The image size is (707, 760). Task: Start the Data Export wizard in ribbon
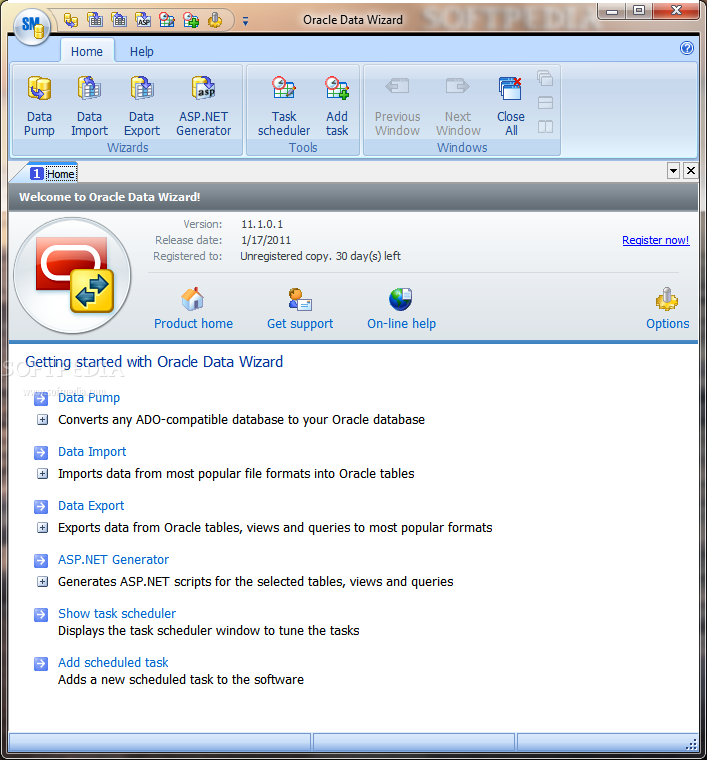tap(141, 106)
